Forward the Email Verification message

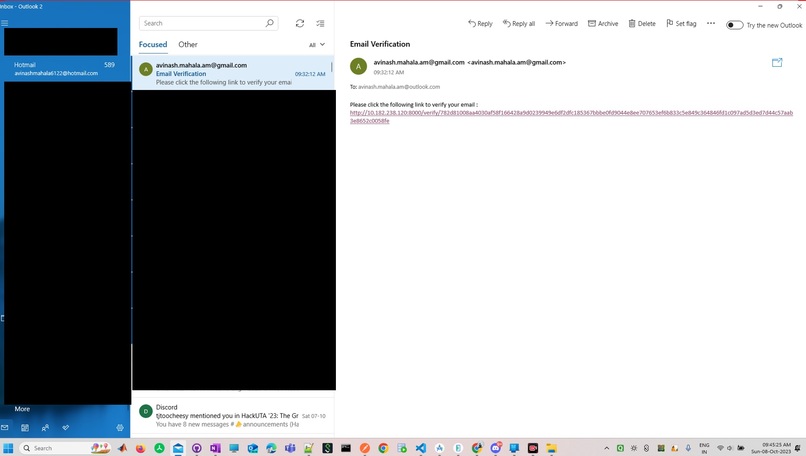click(561, 24)
